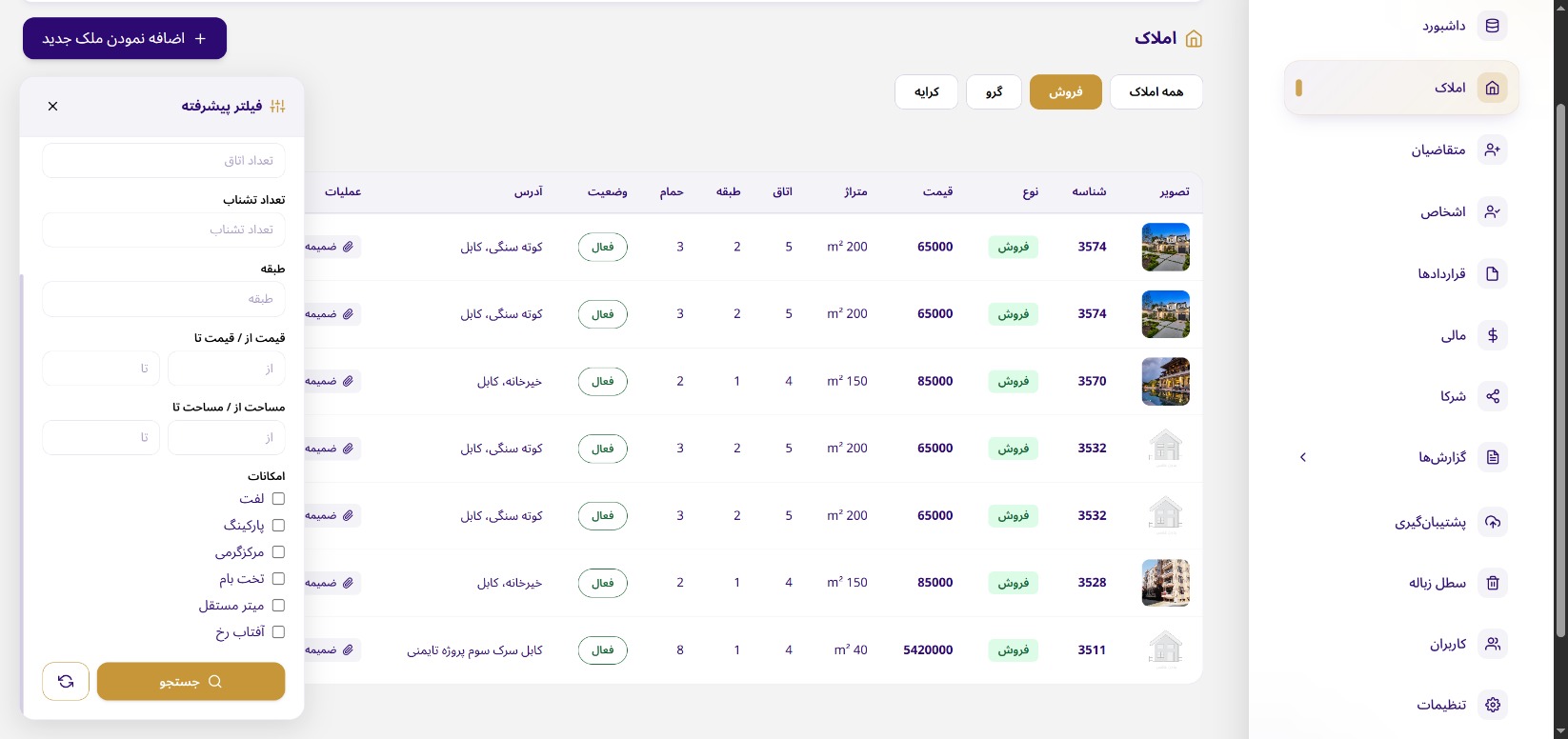The width and height of the screenshot is (1568, 739).
Task: Enable the تخت بام checkbox
Action: 278,578
